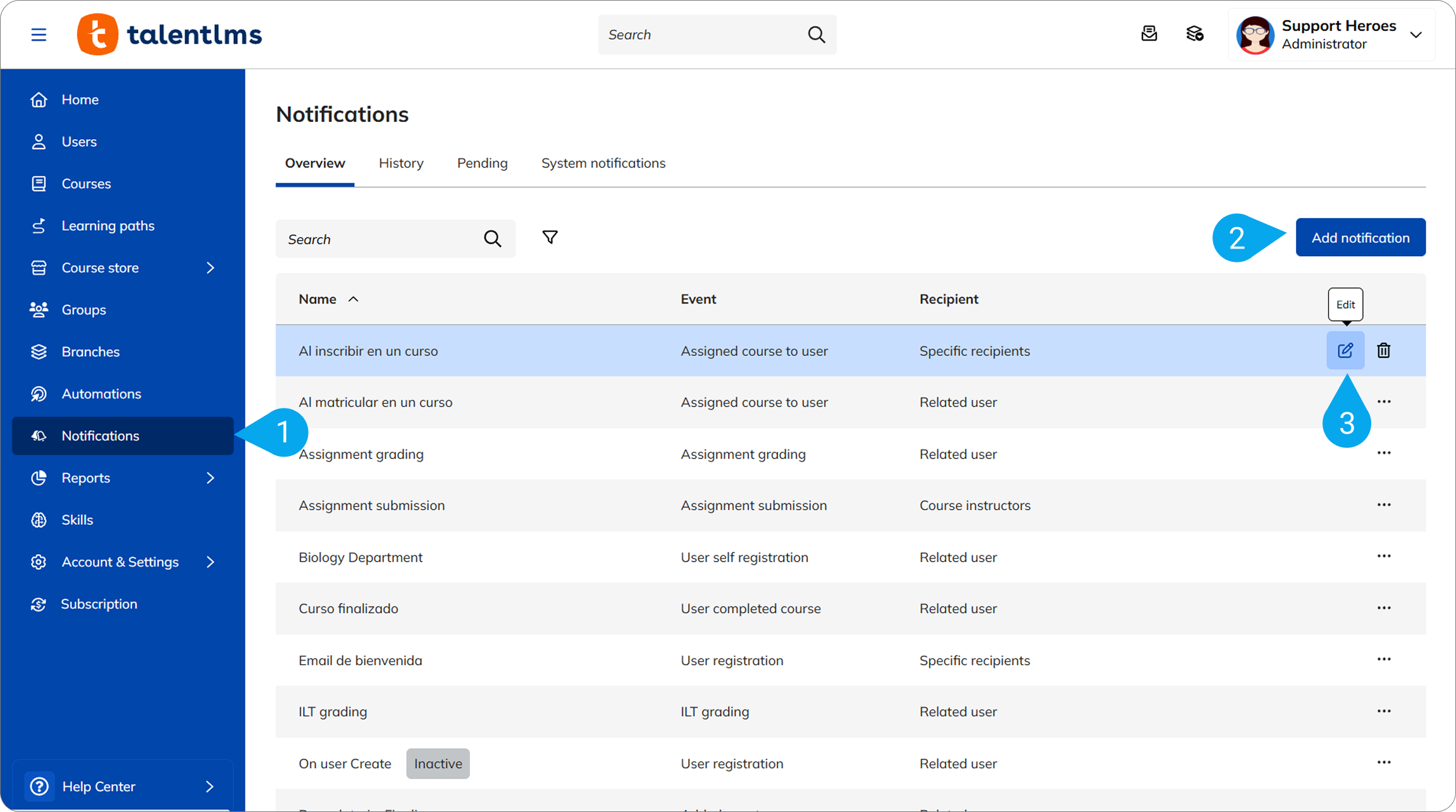Expand the Course store submenu
The height and width of the screenshot is (812, 1456).
(x=211, y=268)
